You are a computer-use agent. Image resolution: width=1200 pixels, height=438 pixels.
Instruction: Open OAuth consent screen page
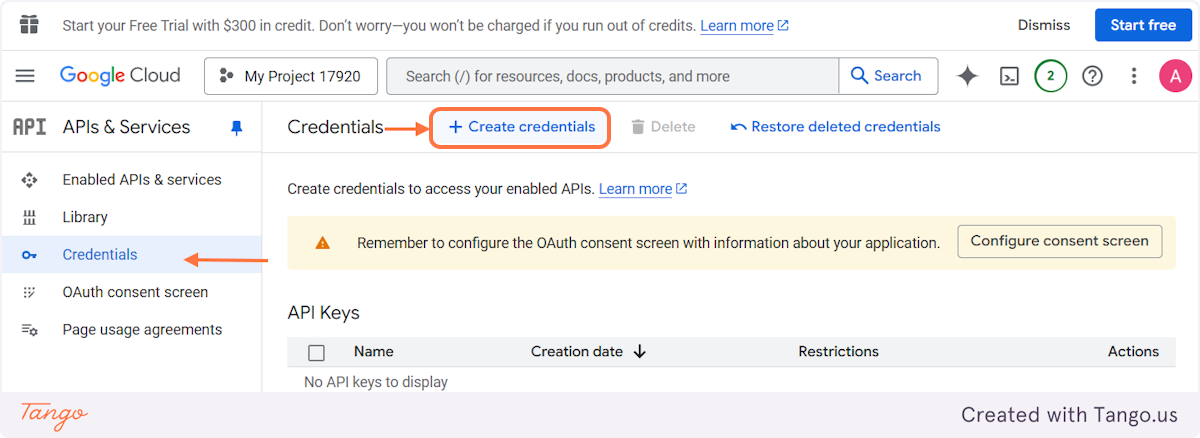pos(135,292)
